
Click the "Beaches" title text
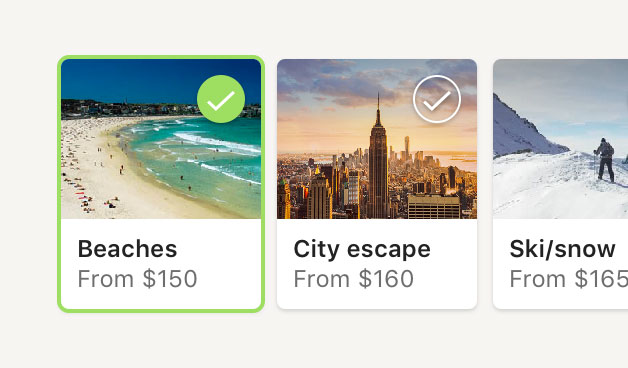127,249
